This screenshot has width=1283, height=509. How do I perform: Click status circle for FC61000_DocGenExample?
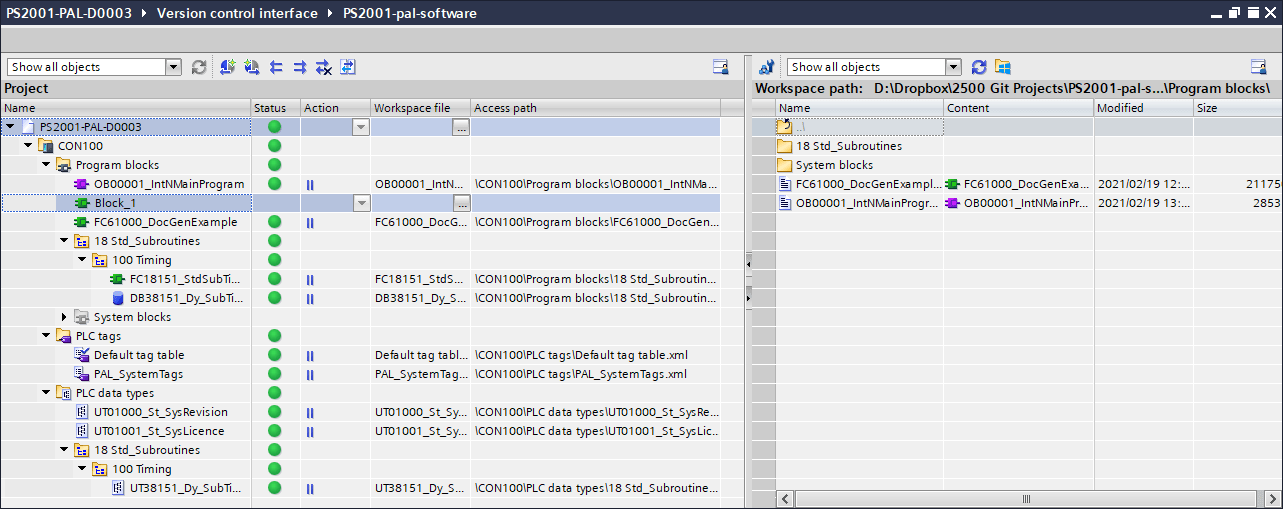275,222
